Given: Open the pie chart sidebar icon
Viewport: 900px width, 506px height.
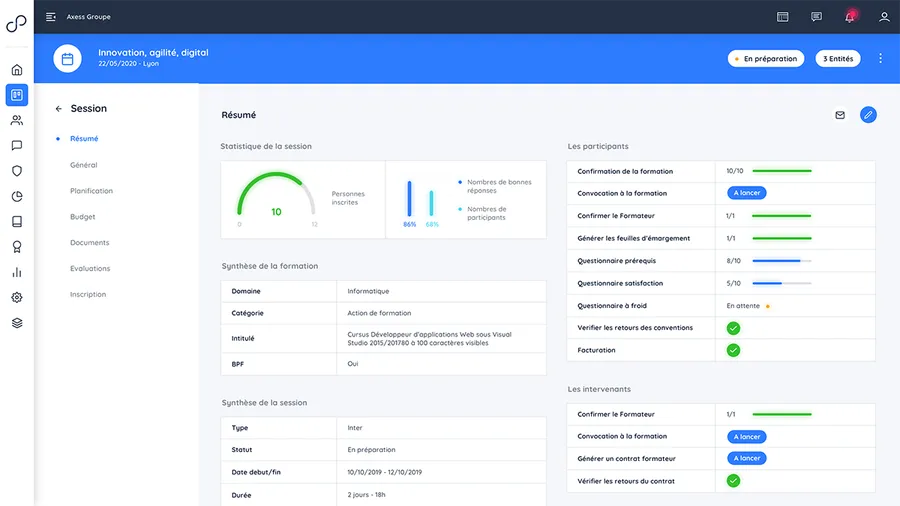Looking at the screenshot, I should click(17, 196).
